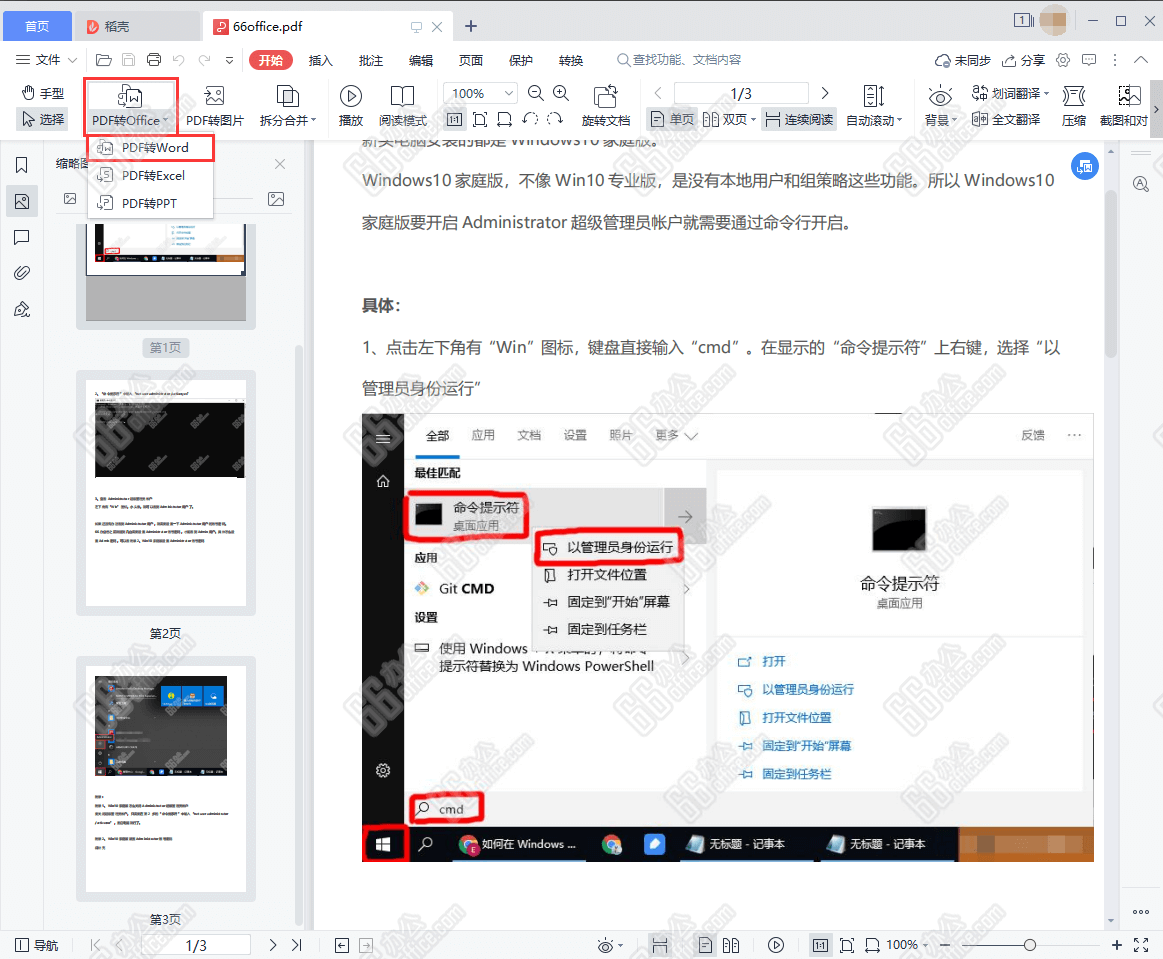Rotate page counterclockwise in toolbar

pyautogui.click(x=530, y=119)
